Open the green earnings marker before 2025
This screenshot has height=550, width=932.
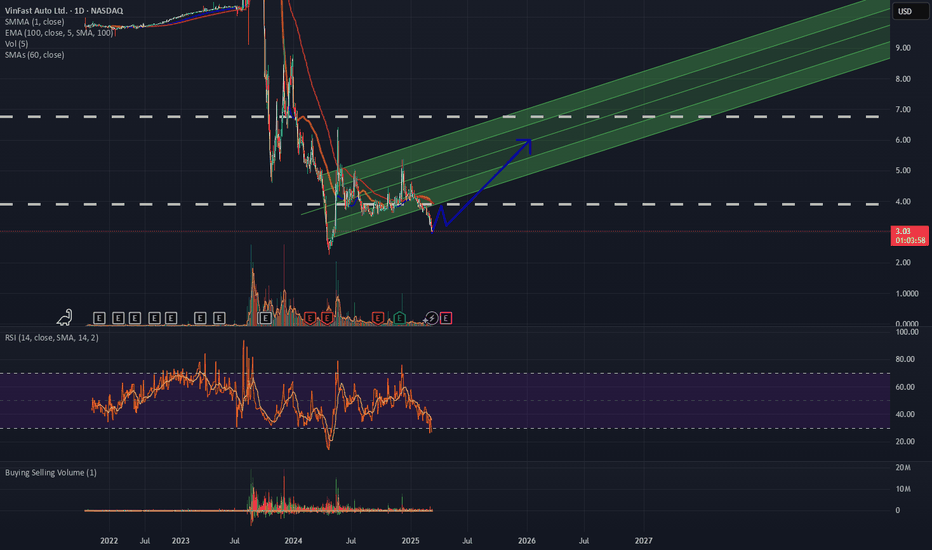click(x=399, y=318)
